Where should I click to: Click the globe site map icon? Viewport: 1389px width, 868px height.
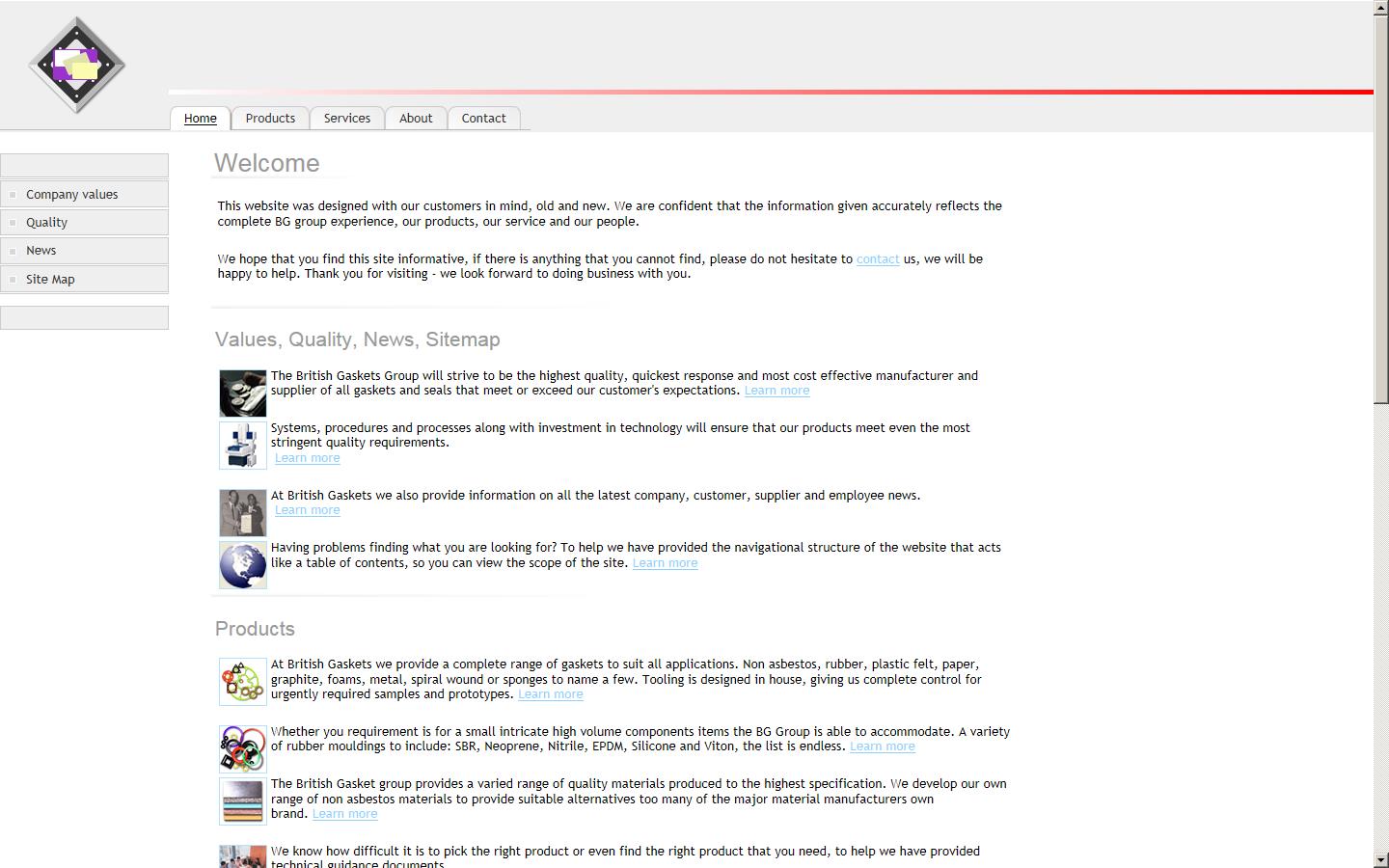tap(242, 565)
